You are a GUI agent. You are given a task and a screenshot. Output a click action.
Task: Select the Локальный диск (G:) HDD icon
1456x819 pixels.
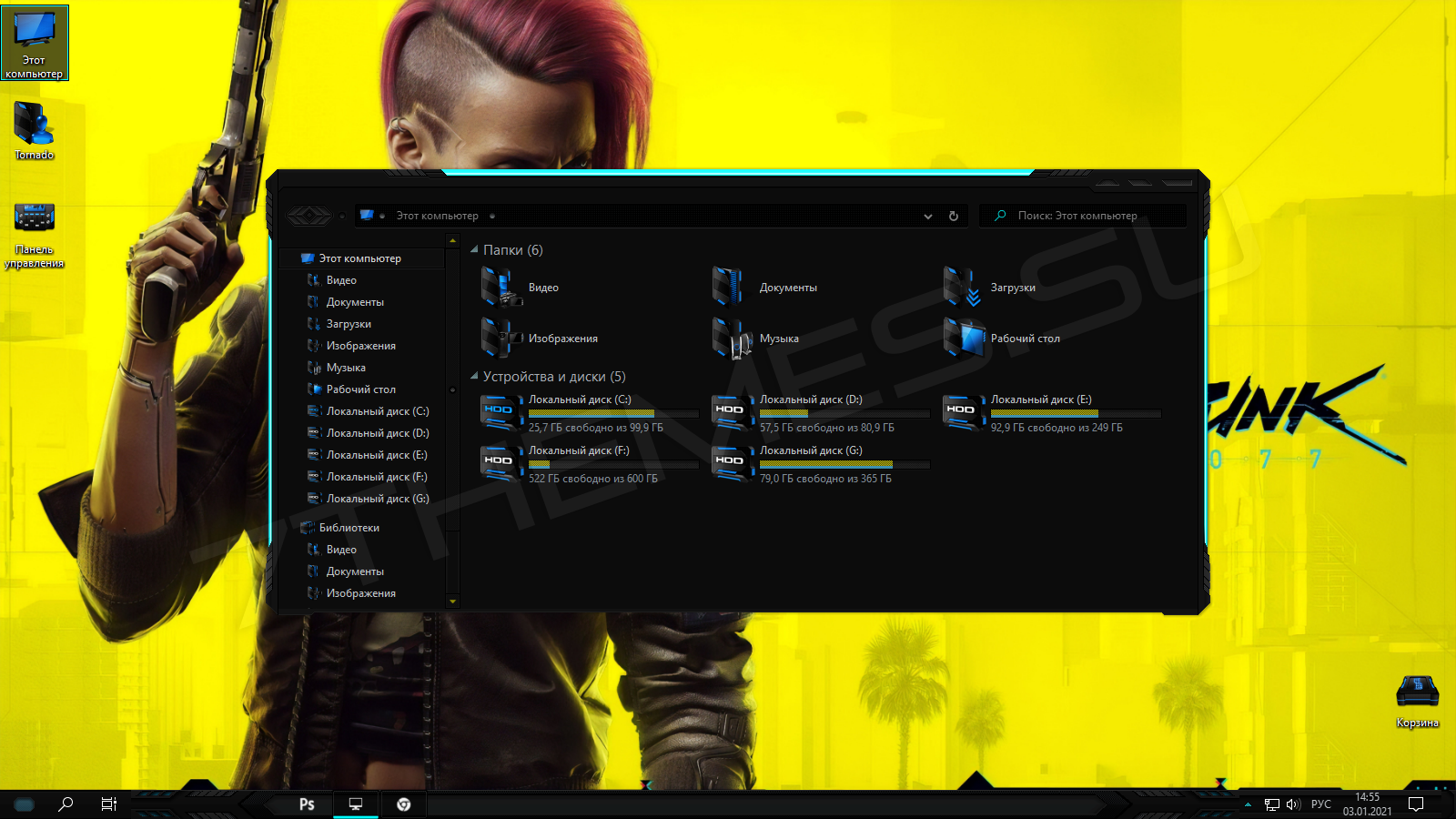click(x=733, y=463)
